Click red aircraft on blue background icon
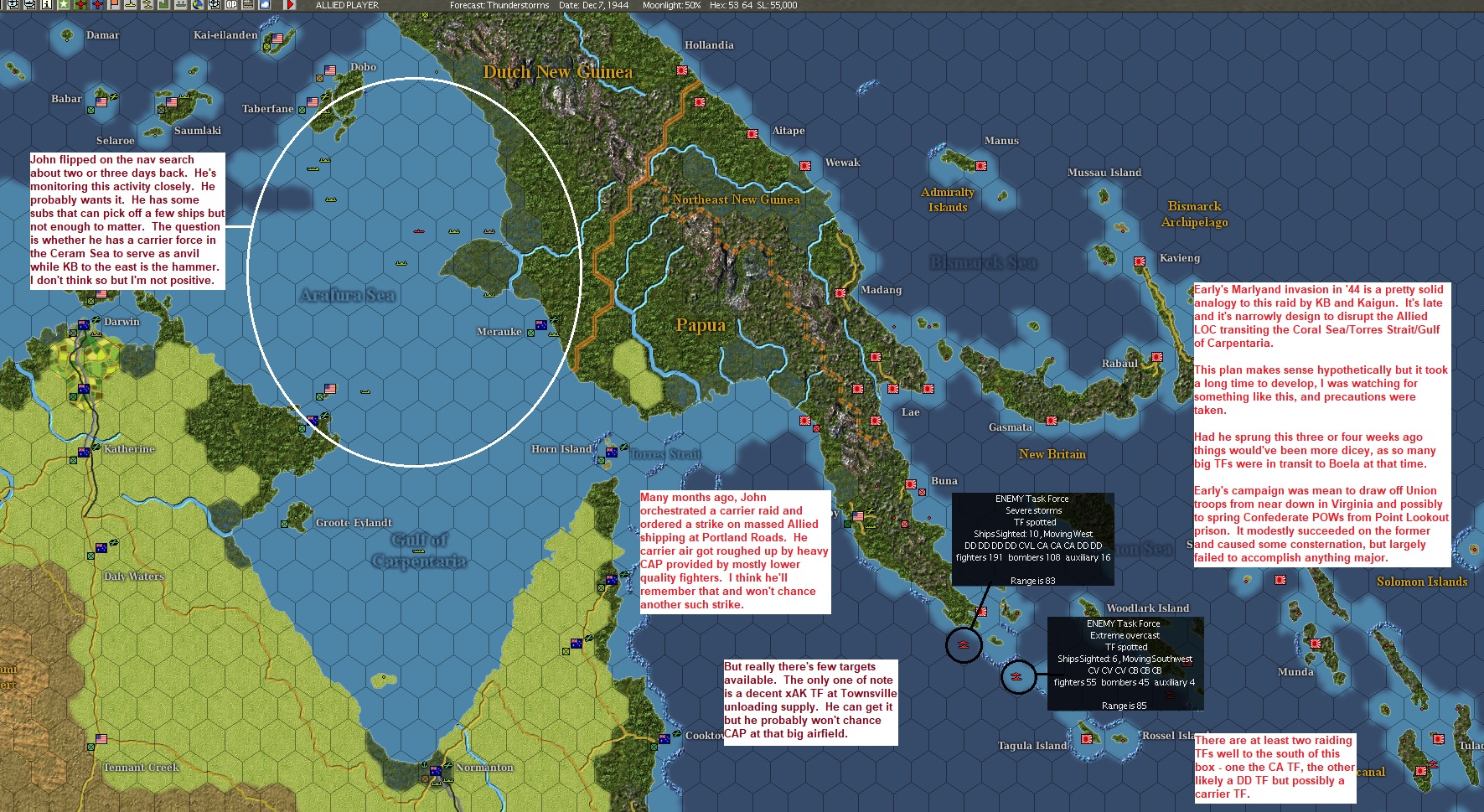The image size is (1484, 812). coord(97,4)
